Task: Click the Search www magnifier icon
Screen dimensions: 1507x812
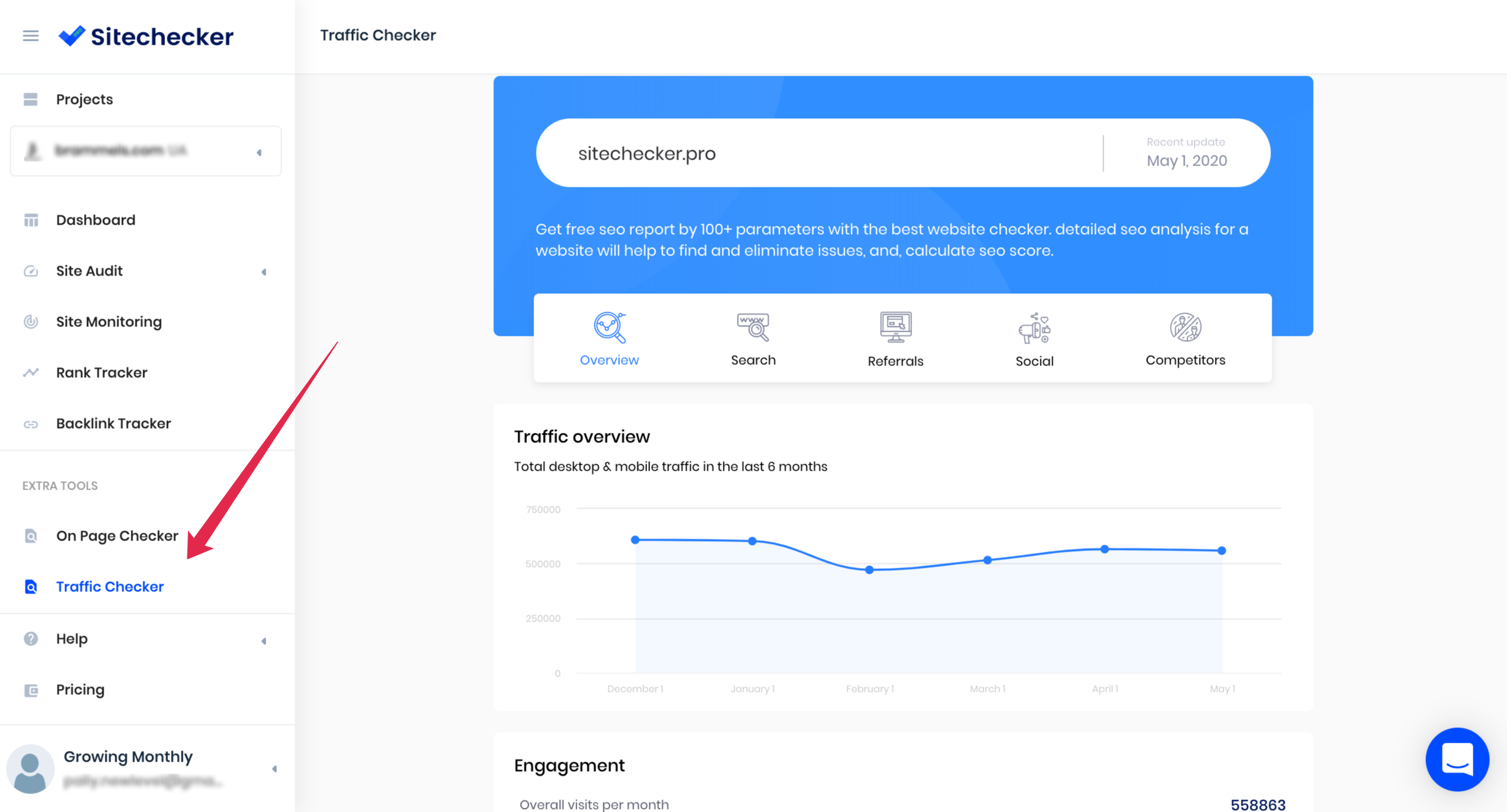Action: point(753,328)
